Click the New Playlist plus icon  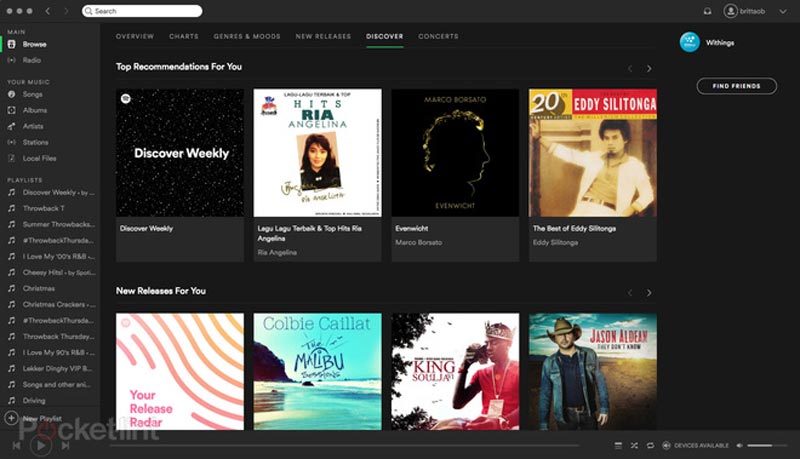pyautogui.click(x=11, y=418)
